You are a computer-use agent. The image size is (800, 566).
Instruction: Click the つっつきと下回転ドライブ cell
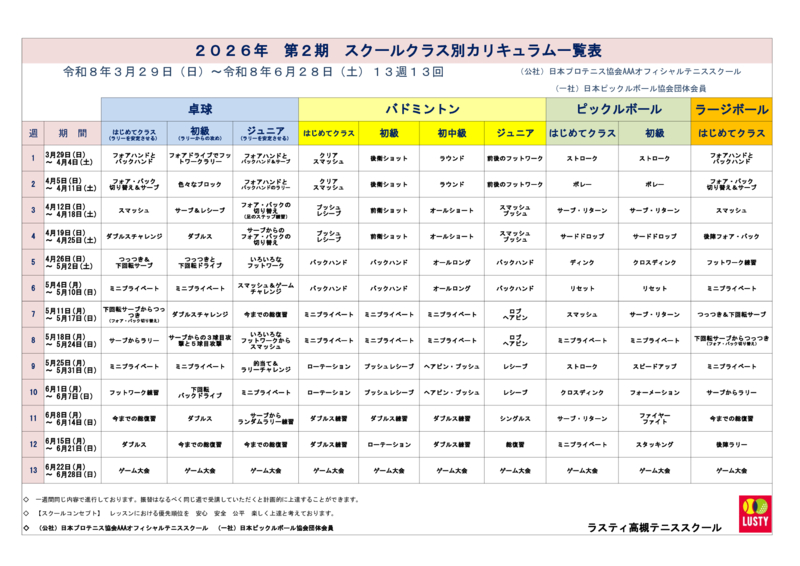tap(200, 262)
